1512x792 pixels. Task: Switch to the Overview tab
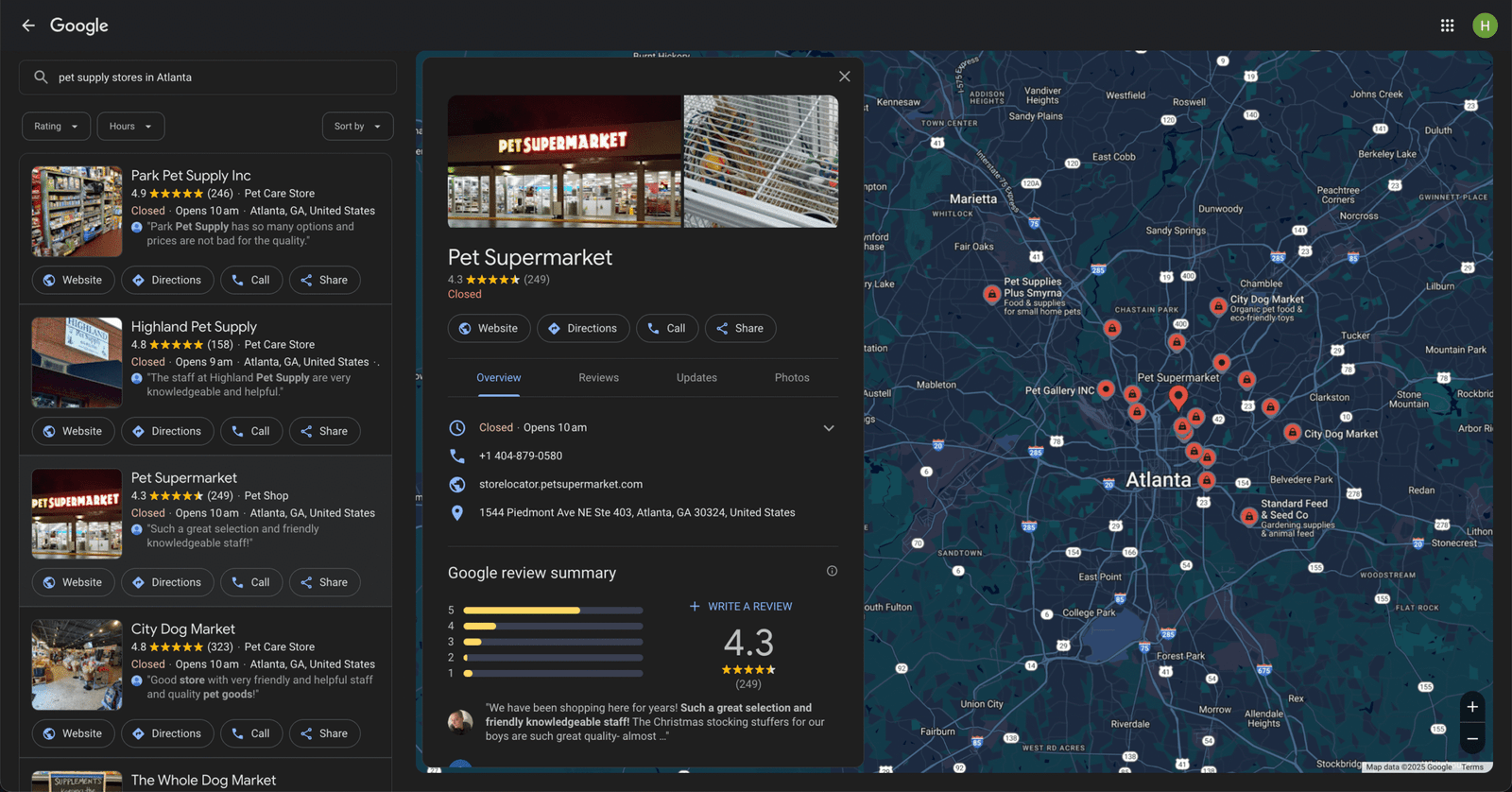pos(499,378)
